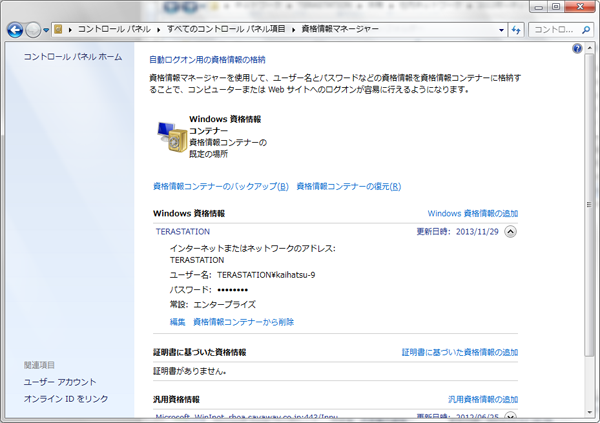Click 汎用資格情報の追加 link

483,400
